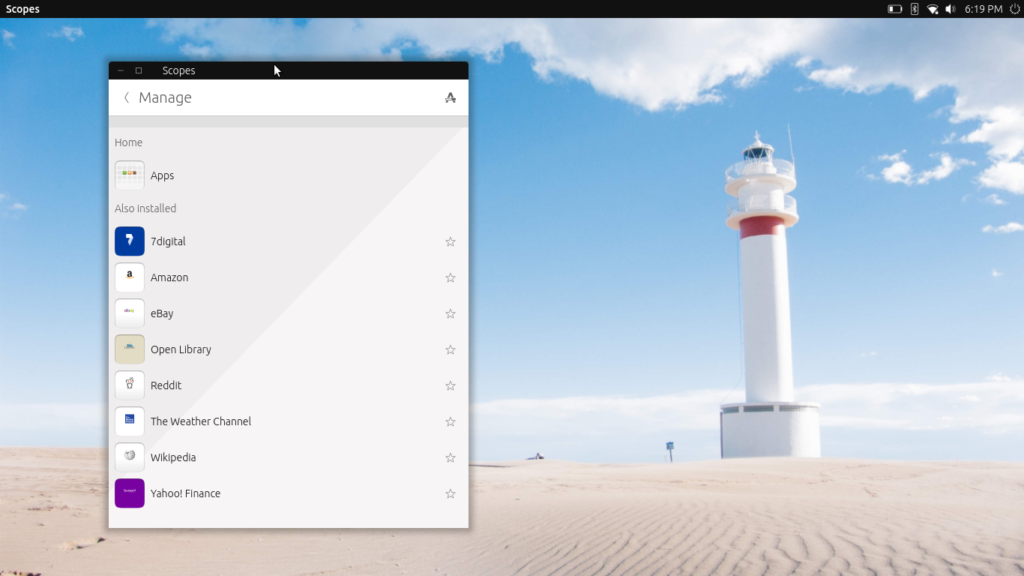Select the Open Library icon
The height and width of the screenshot is (576, 1024).
point(129,349)
